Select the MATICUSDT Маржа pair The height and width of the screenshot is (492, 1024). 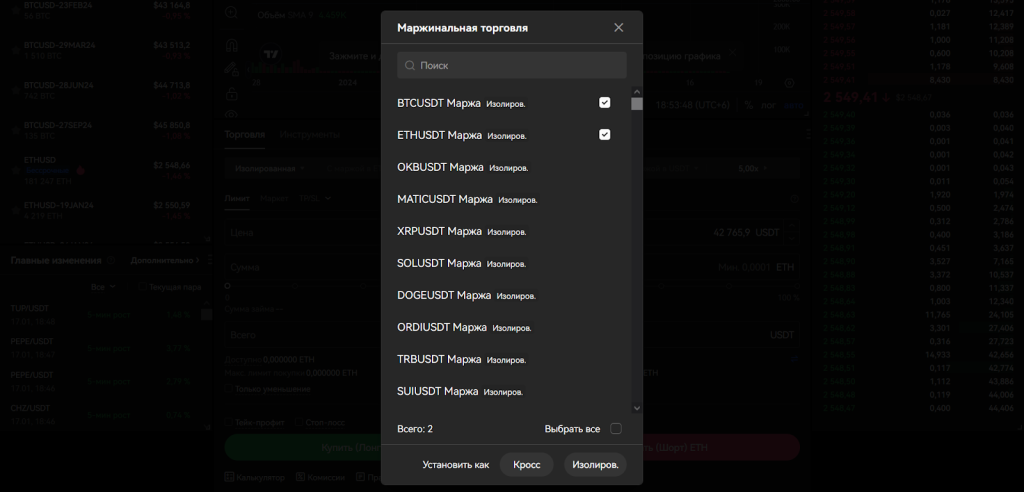[467, 199]
